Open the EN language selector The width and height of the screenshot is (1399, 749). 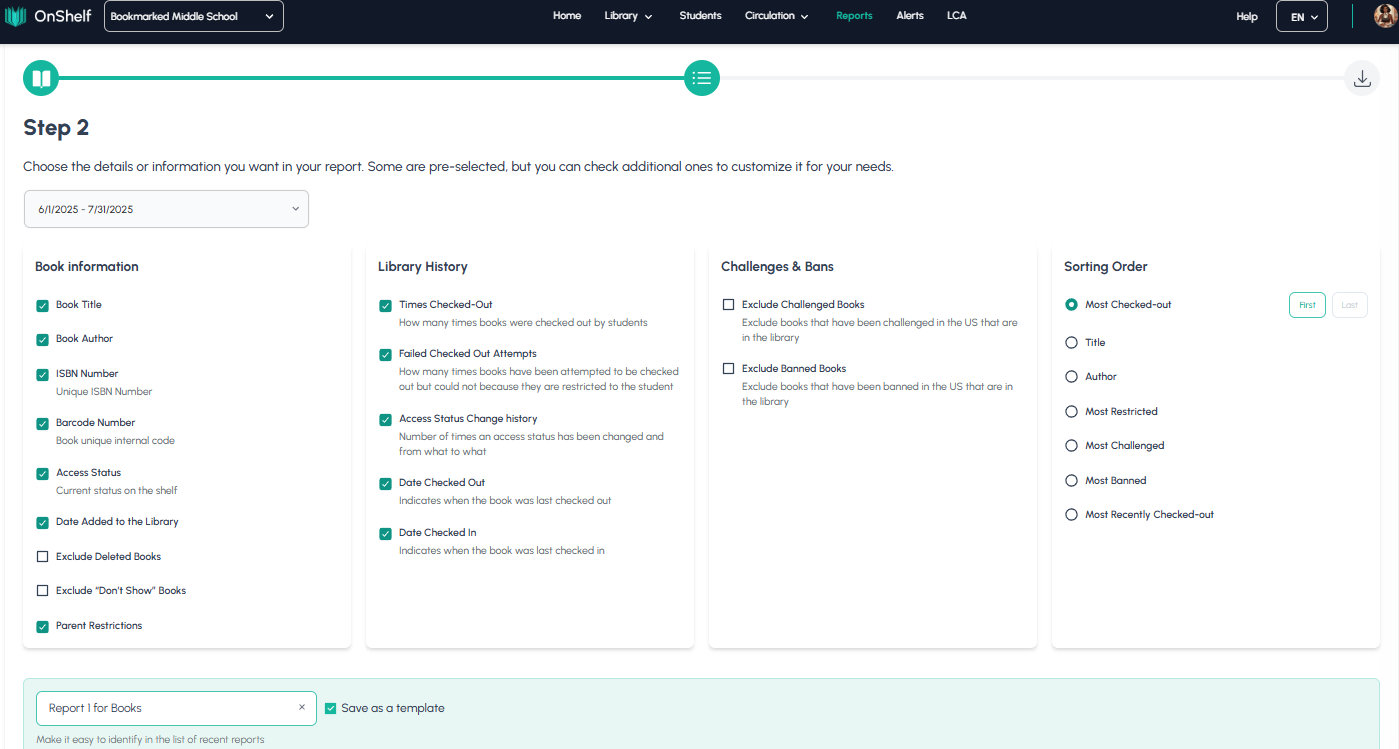(x=1301, y=17)
